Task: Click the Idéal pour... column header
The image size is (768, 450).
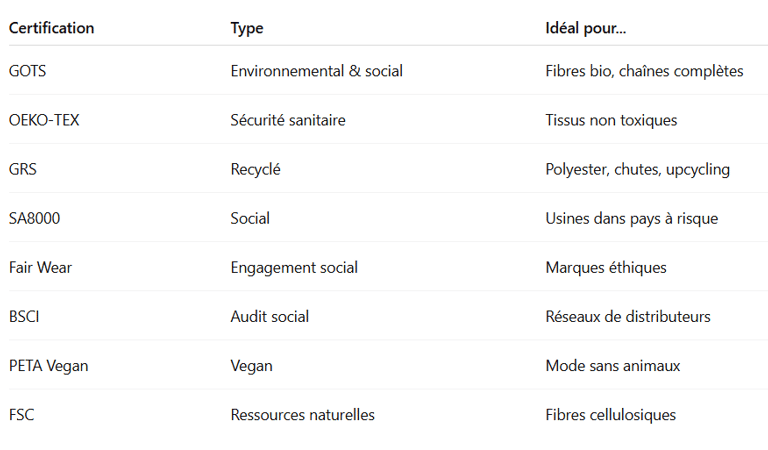Action: coord(586,28)
